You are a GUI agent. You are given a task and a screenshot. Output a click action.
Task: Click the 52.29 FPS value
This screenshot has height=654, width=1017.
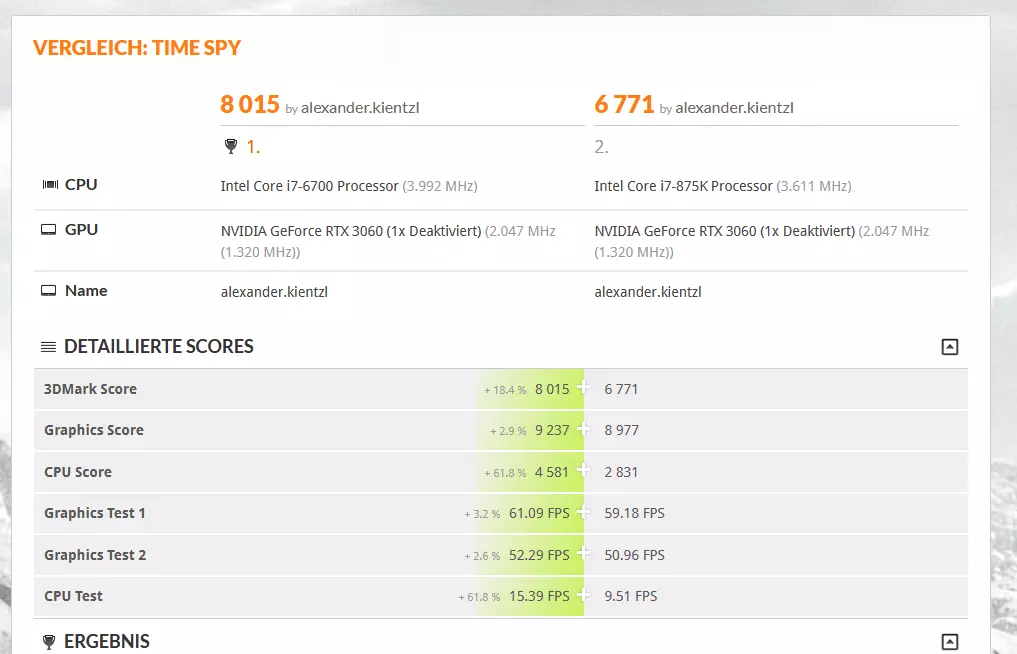coord(539,555)
